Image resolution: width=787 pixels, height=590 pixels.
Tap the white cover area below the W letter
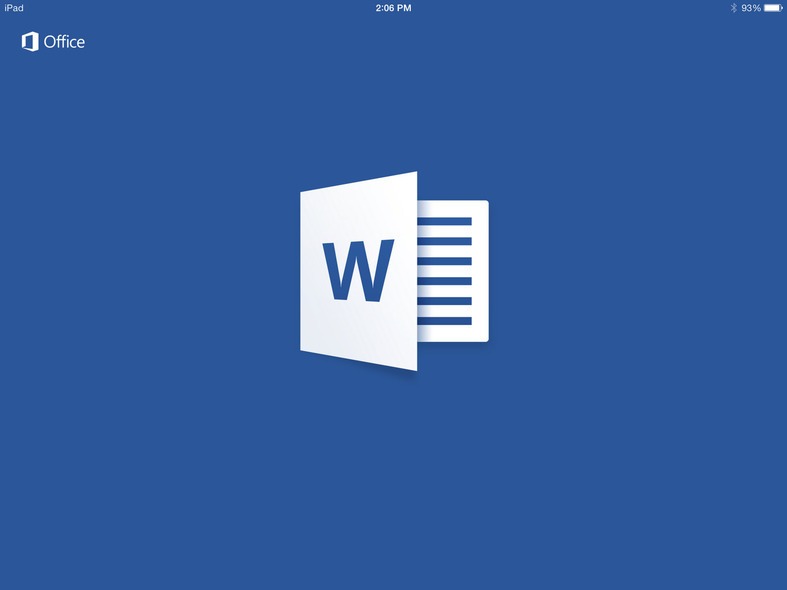360,335
